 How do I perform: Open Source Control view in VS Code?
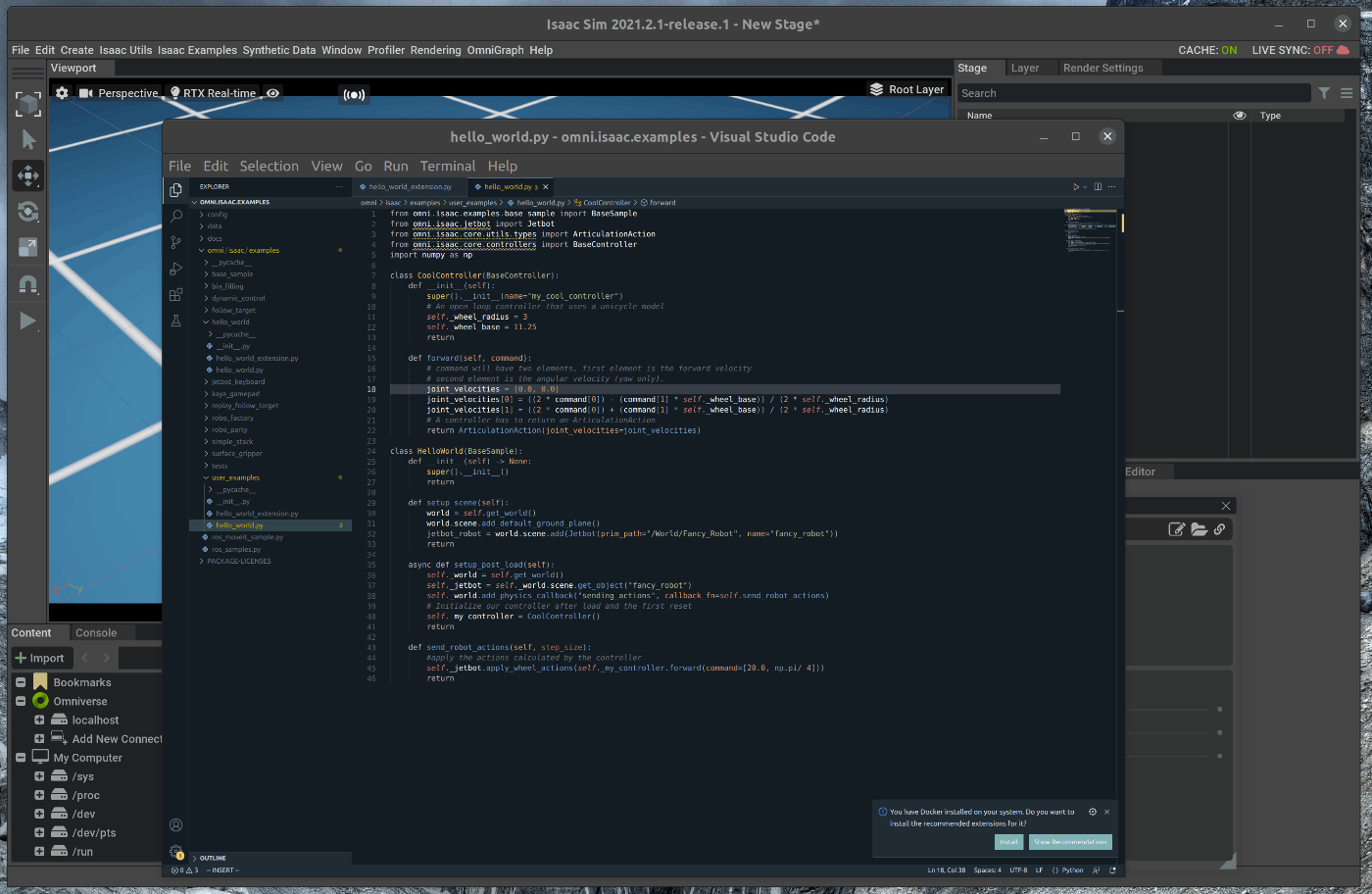tap(175, 242)
